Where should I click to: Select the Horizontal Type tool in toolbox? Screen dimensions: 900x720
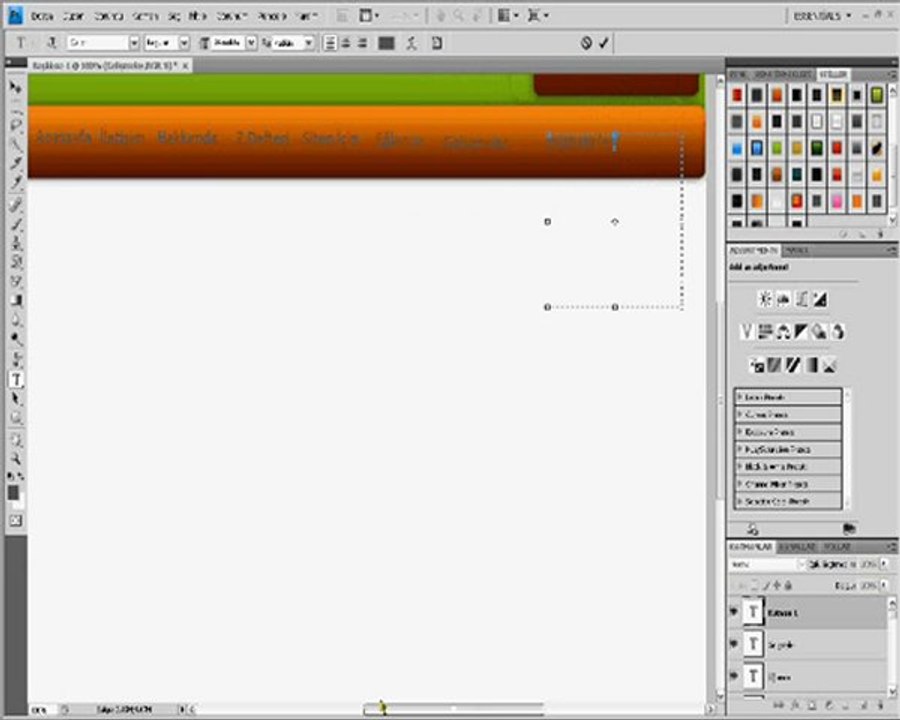(16, 380)
